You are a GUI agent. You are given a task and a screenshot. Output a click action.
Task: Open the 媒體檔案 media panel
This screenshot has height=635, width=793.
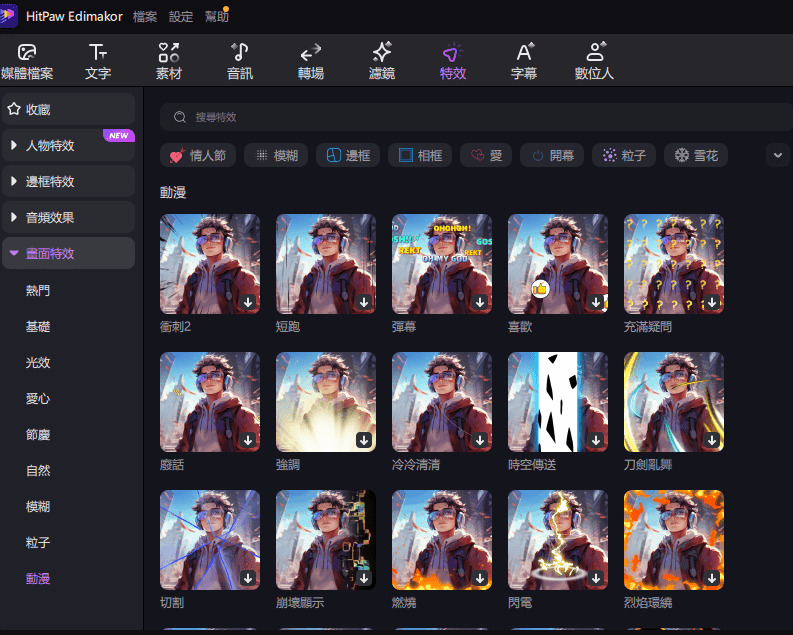(27, 61)
